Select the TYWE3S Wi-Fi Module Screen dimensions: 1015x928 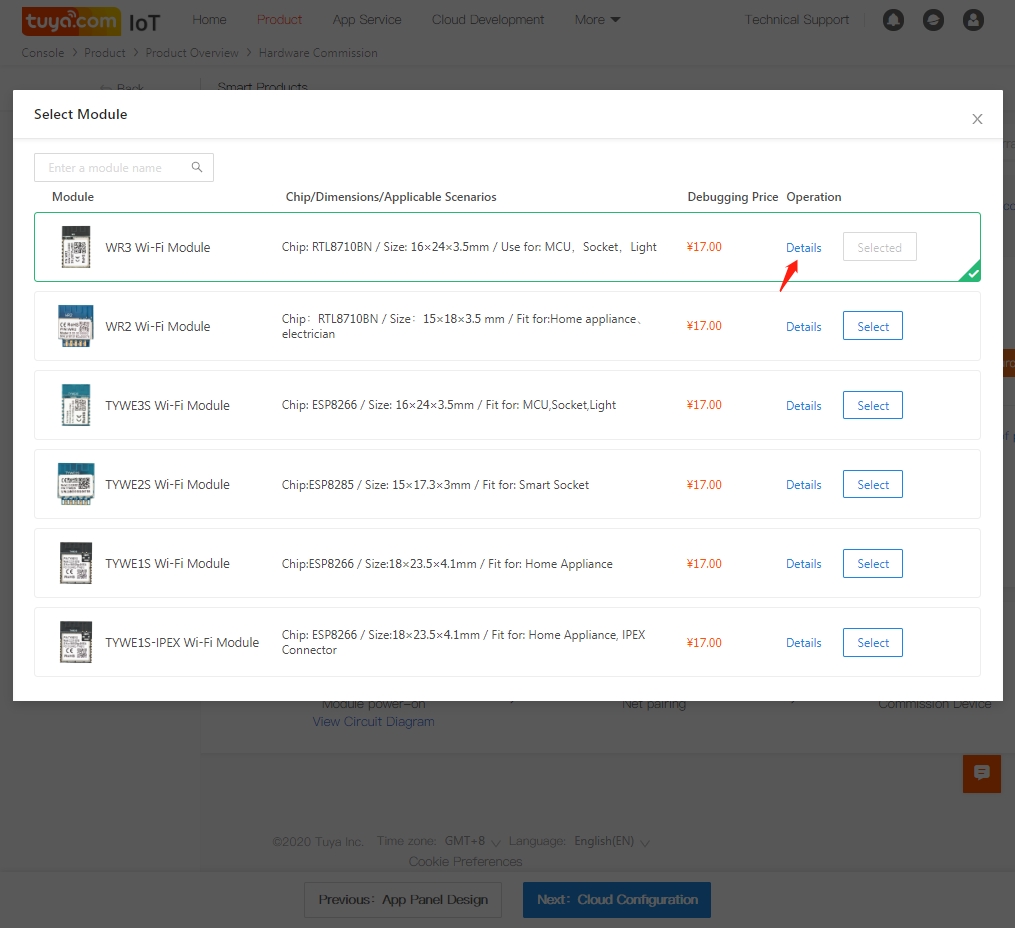pos(872,405)
